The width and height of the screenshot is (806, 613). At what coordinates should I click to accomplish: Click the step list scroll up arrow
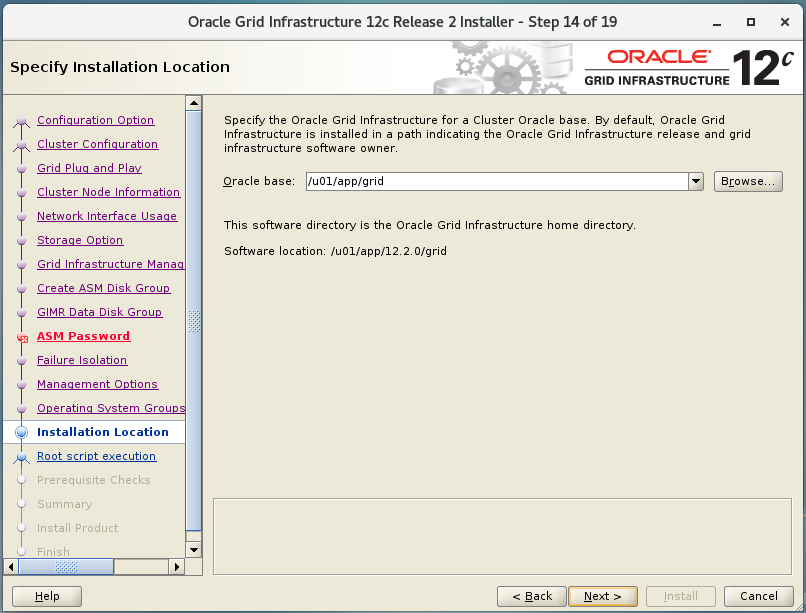tap(194, 103)
